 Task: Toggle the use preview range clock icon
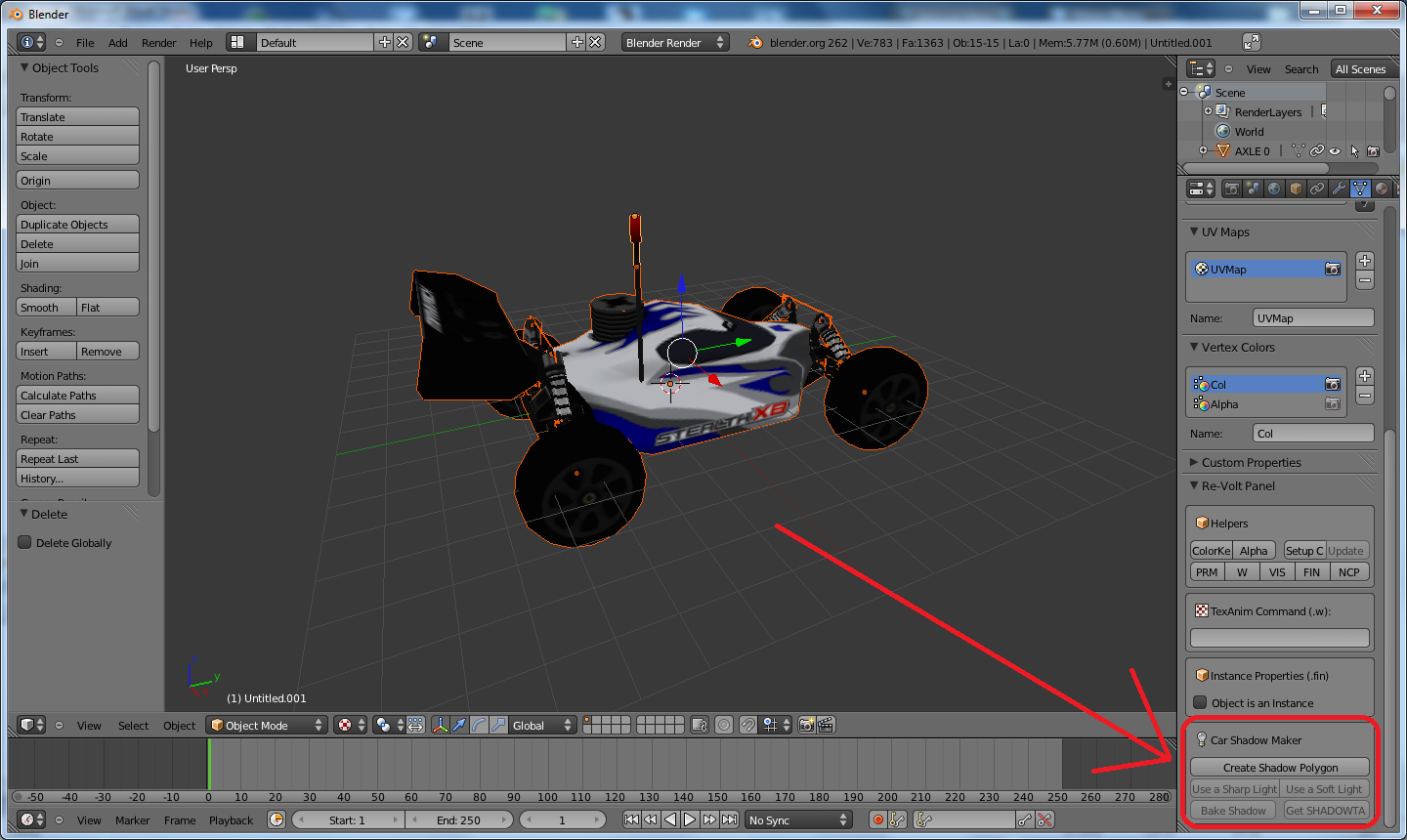point(277,819)
